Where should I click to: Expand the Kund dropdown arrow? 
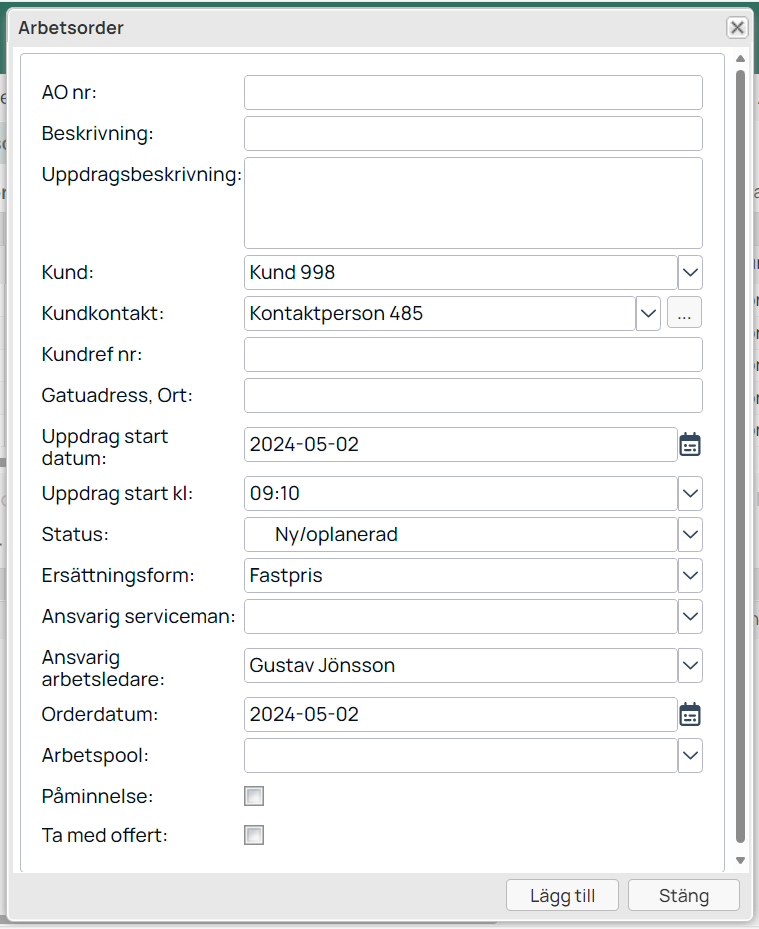coord(690,273)
